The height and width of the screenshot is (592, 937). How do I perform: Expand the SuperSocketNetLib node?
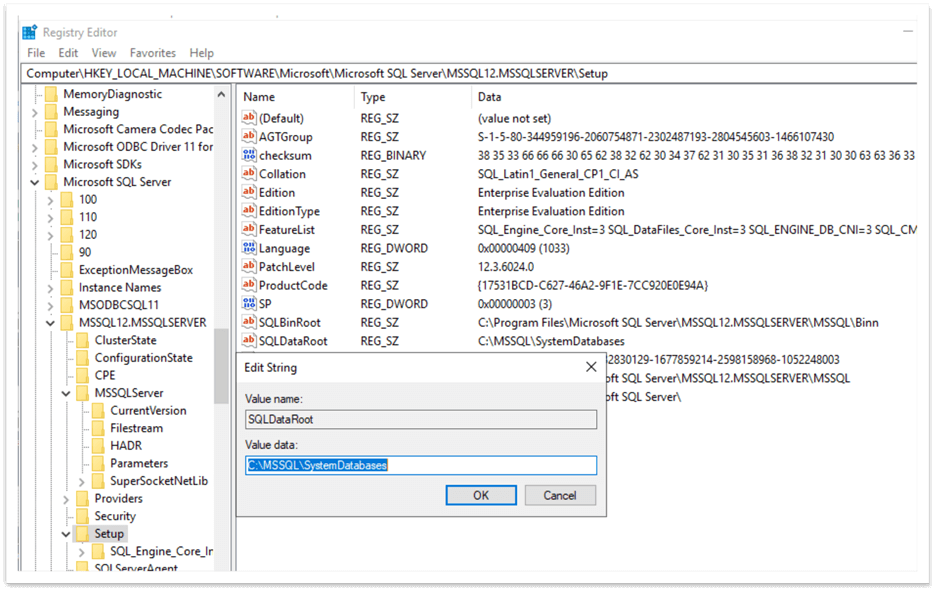81,481
